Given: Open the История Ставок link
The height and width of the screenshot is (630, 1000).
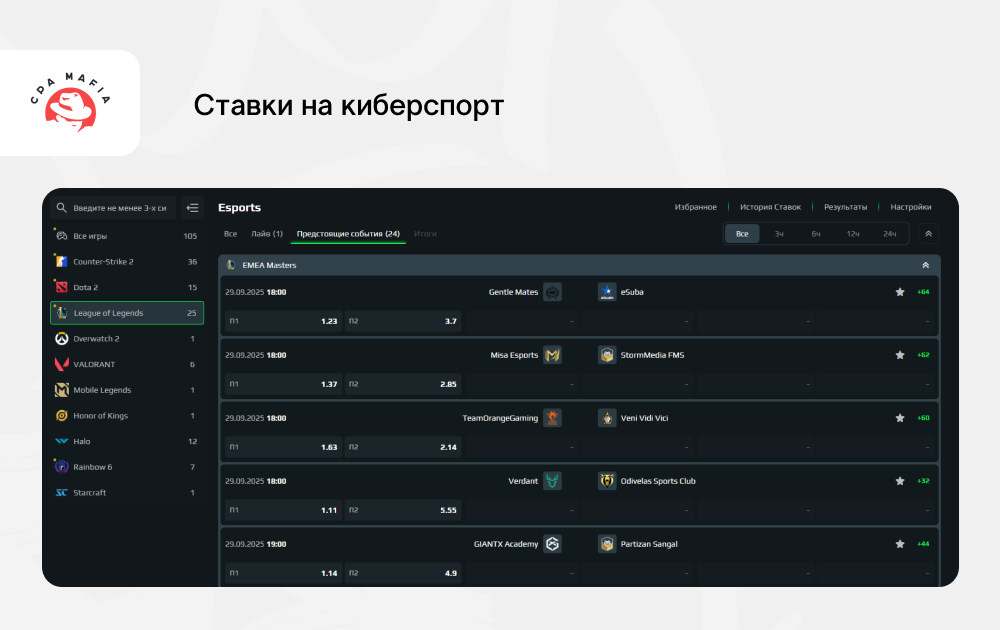Looking at the screenshot, I should tap(770, 207).
